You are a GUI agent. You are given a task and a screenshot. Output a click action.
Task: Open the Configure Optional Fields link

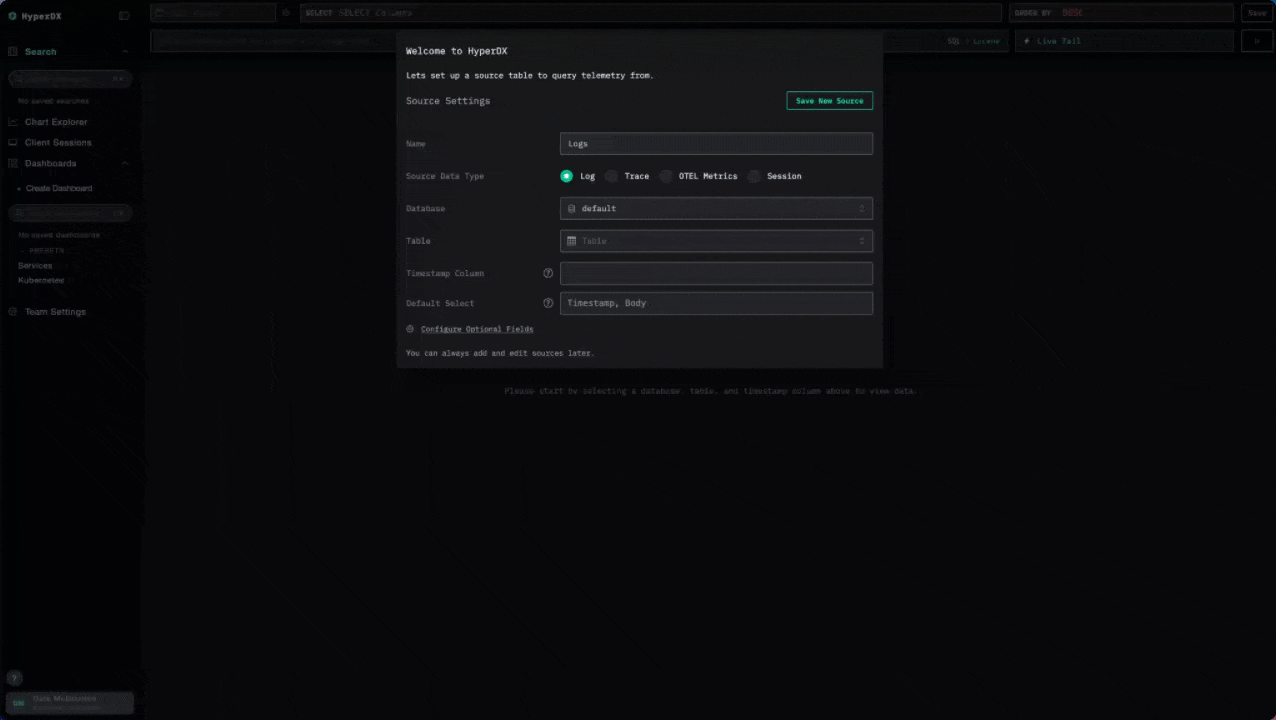pyautogui.click(x=477, y=329)
